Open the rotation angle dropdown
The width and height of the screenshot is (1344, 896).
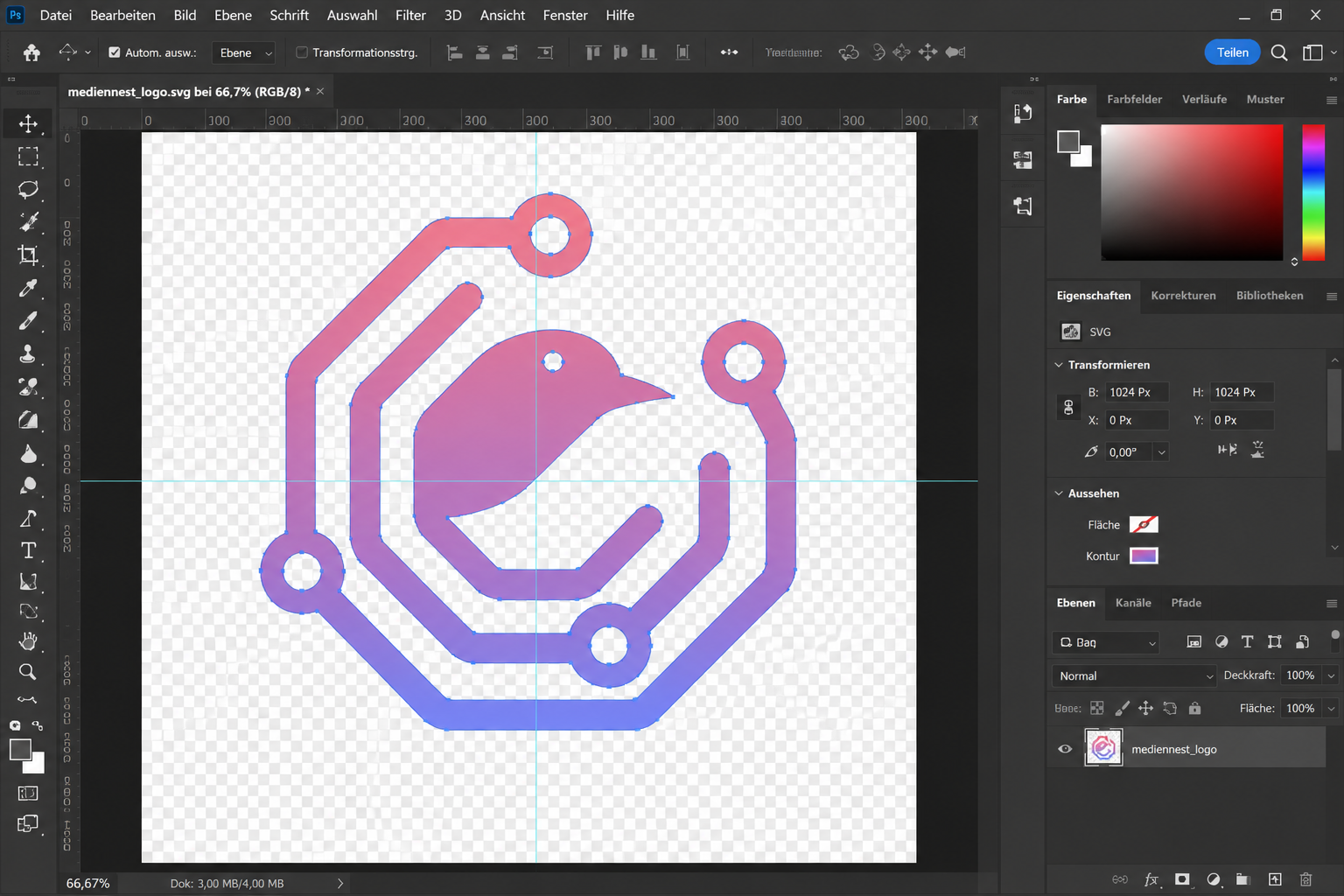coord(1161,452)
